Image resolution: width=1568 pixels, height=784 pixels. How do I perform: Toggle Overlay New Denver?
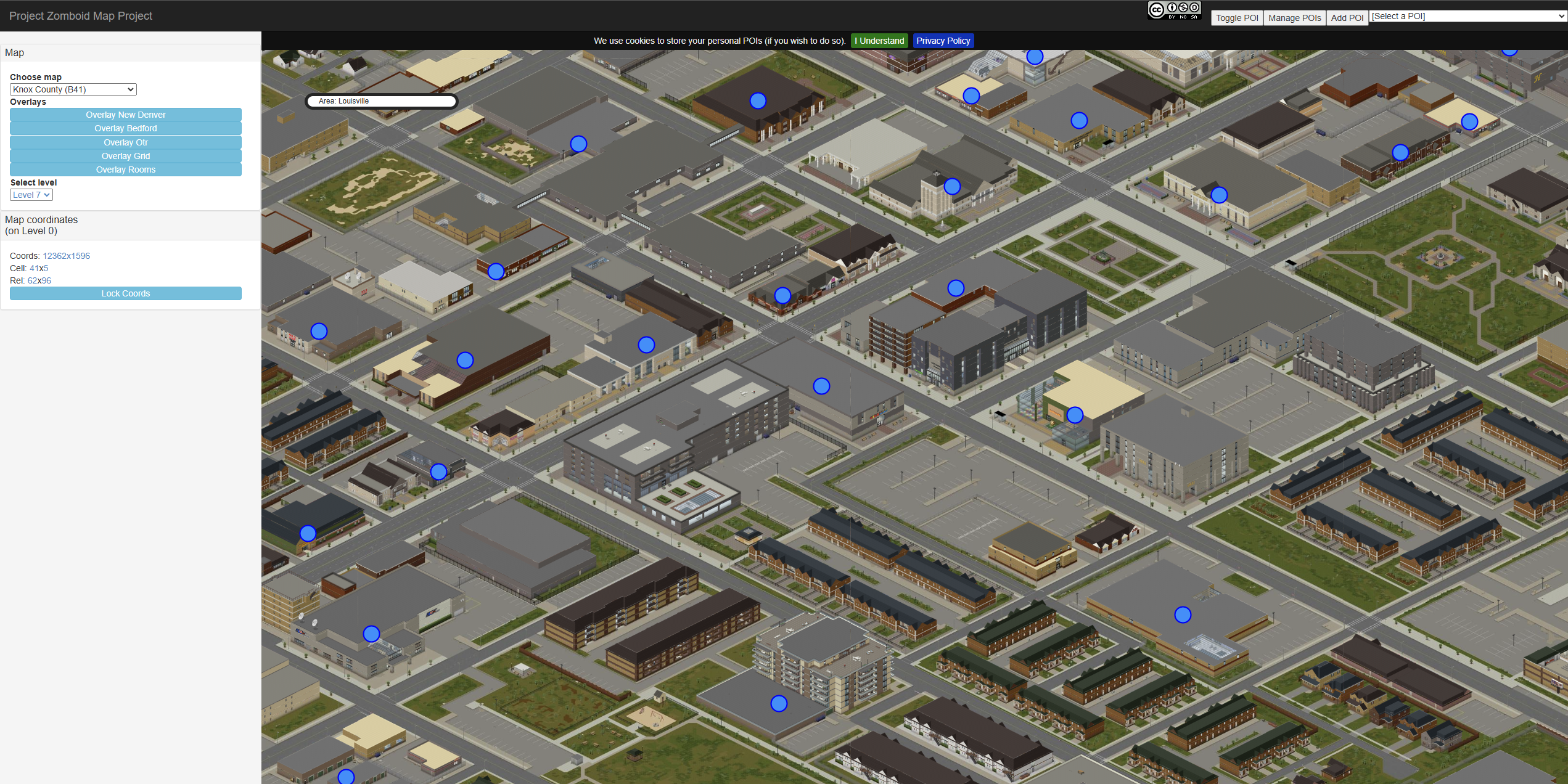[126, 115]
